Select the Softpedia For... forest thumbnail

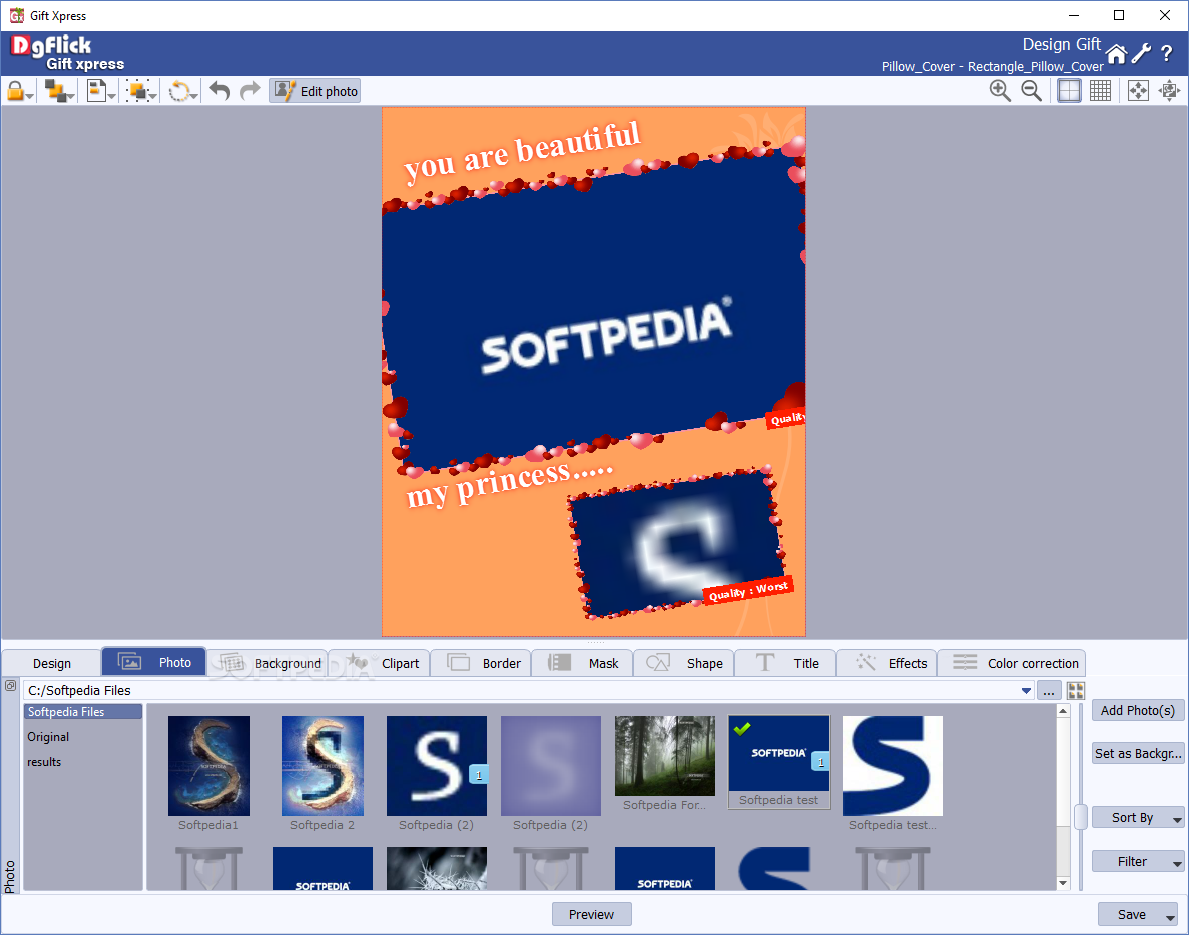pyautogui.click(x=664, y=755)
